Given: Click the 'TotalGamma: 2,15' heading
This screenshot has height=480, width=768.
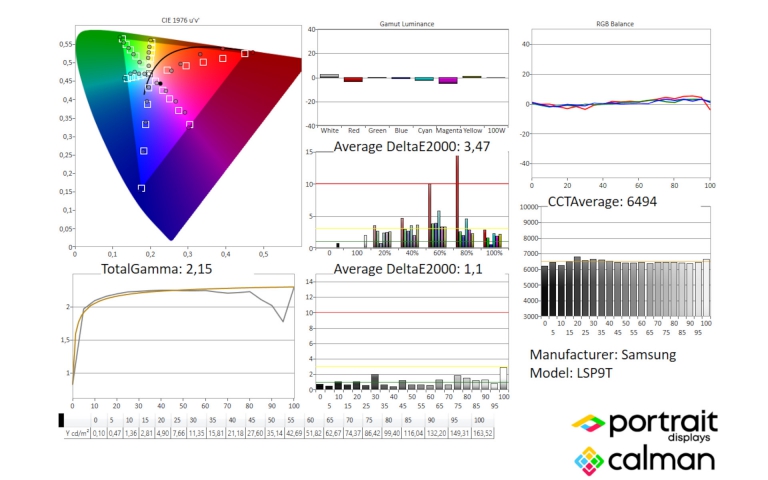Looking at the screenshot, I should tap(156, 269).
